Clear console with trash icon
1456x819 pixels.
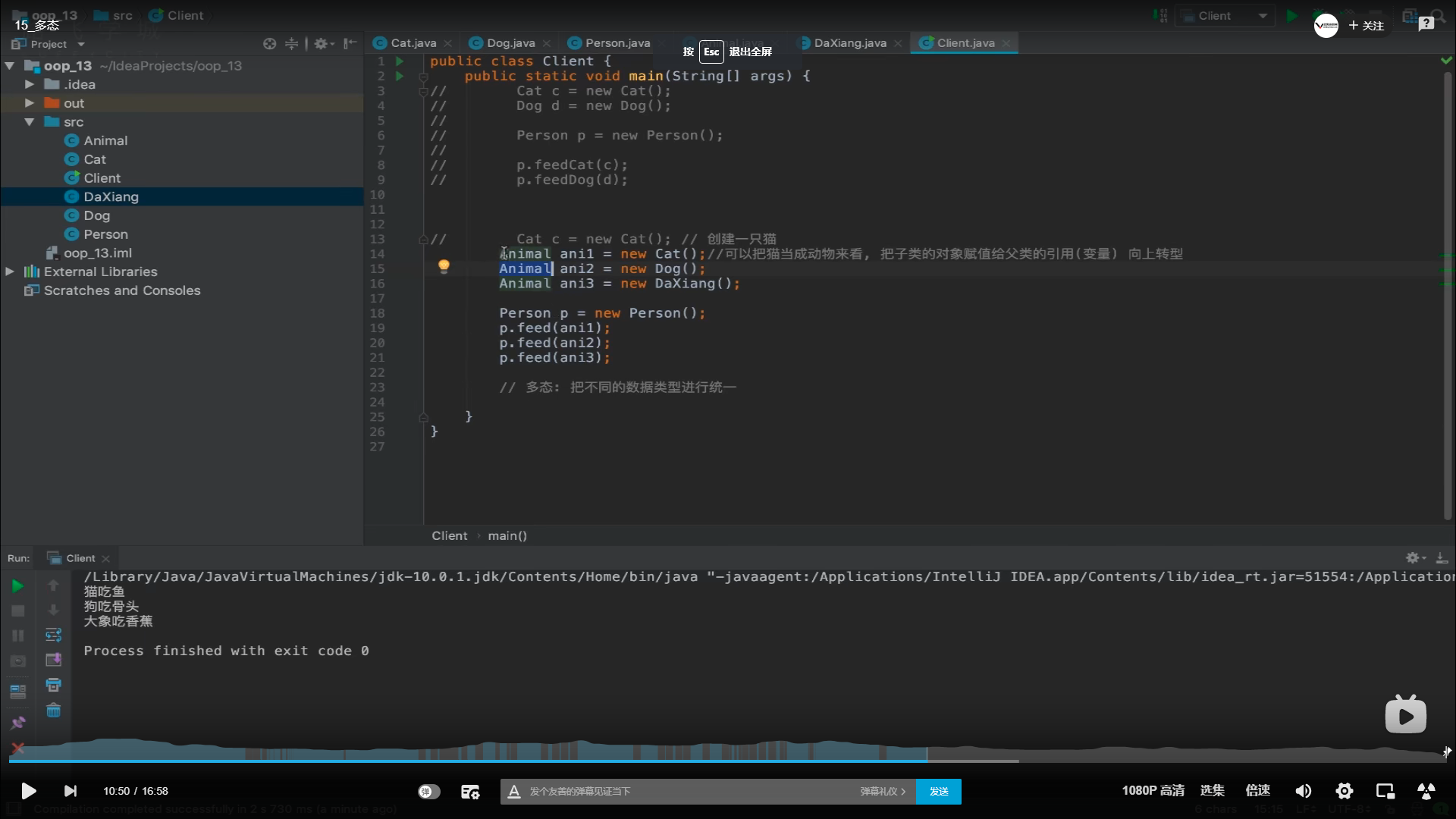coord(53,710)
